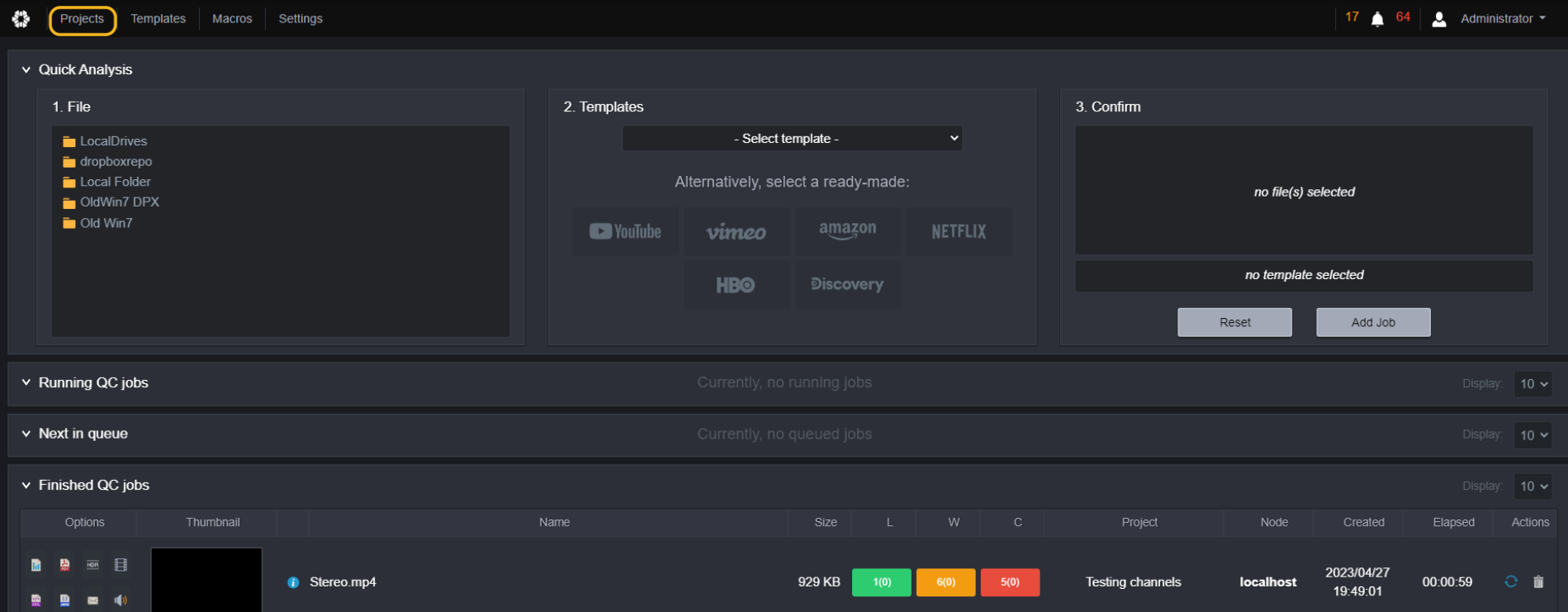The height and width of the screenshot is (612, 1568).
Task: Click the Stereo.mp4 video thumbnail
Action: [x=206, y=581]
